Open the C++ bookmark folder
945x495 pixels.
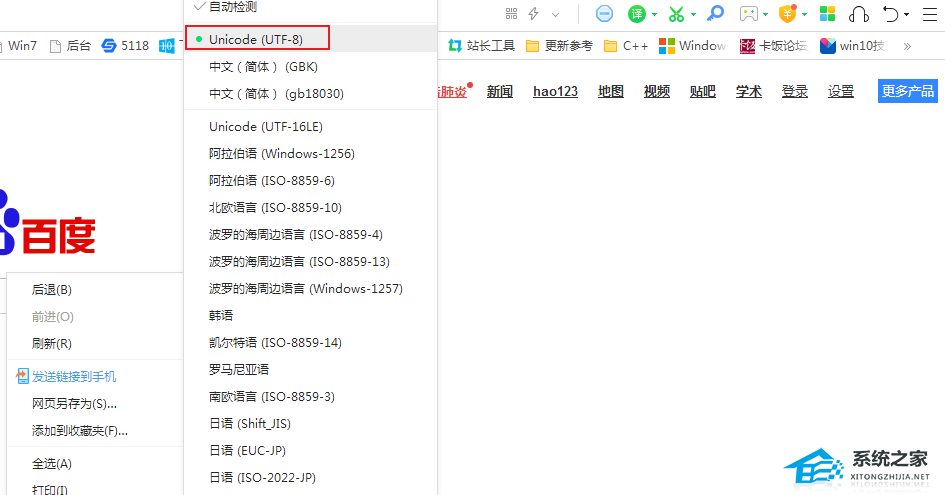[626, 46]
